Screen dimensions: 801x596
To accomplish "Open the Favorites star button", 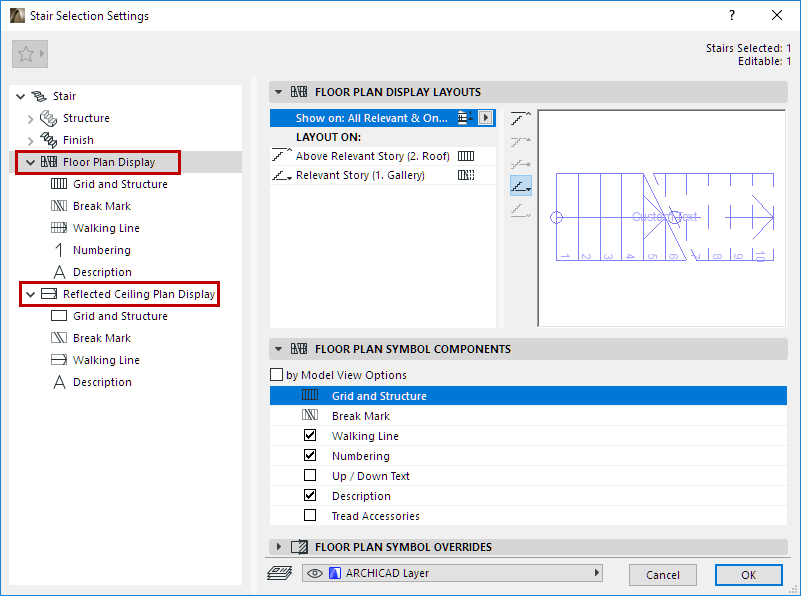I will (30, 54).
